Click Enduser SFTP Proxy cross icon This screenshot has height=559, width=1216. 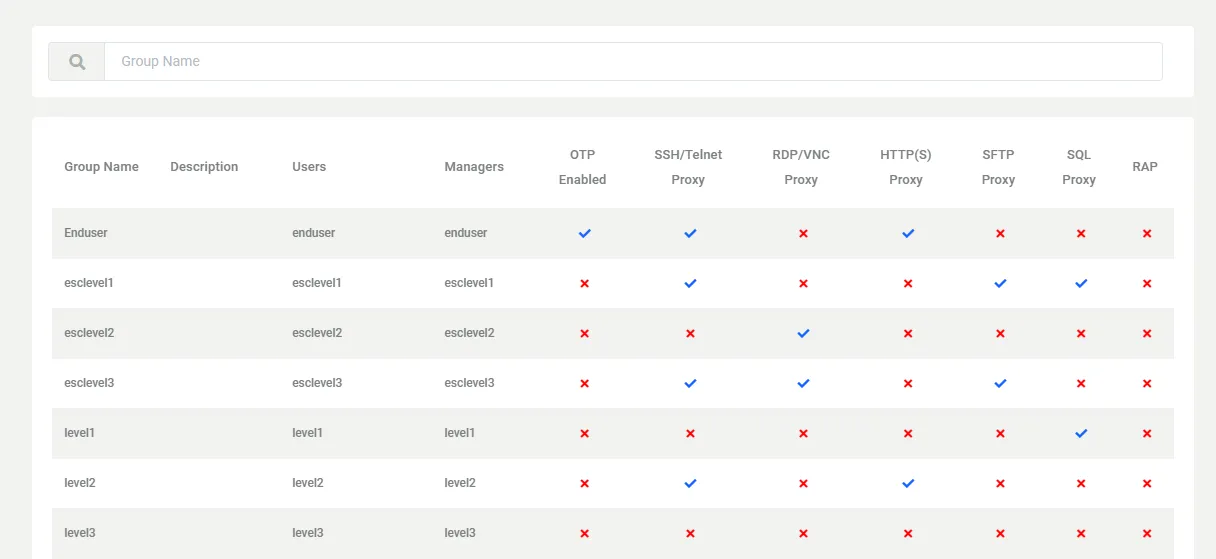[1000, 233]
